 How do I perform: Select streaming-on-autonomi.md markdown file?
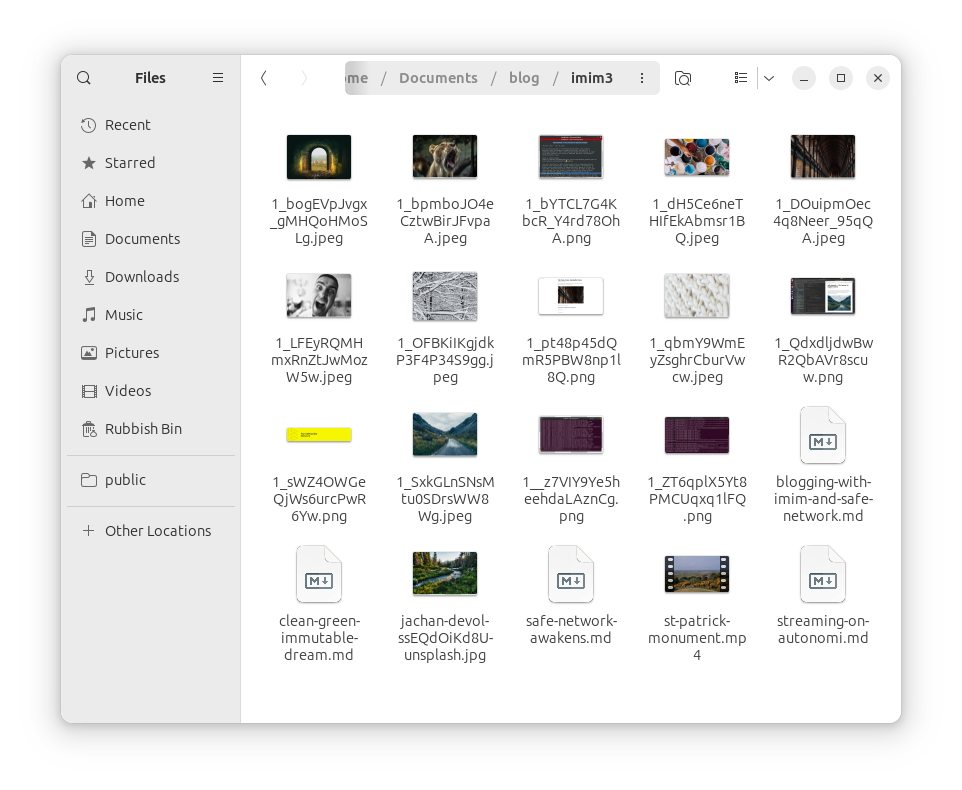[x=822, y=575]
